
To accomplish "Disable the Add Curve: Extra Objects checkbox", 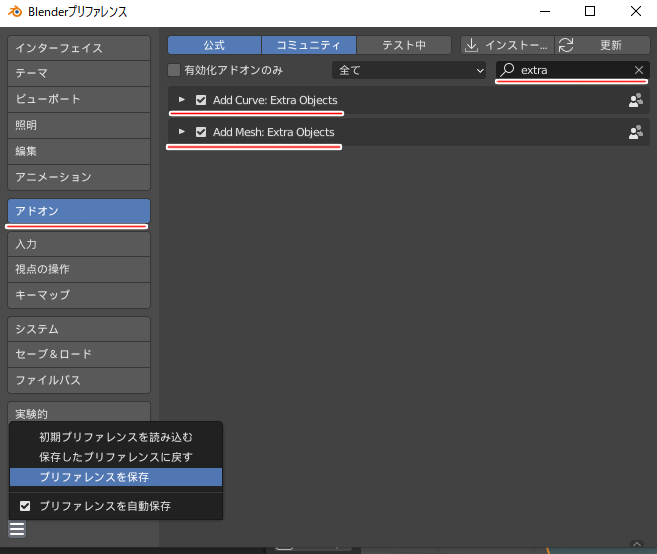I will pyautogui.click(x=201, y=101).
